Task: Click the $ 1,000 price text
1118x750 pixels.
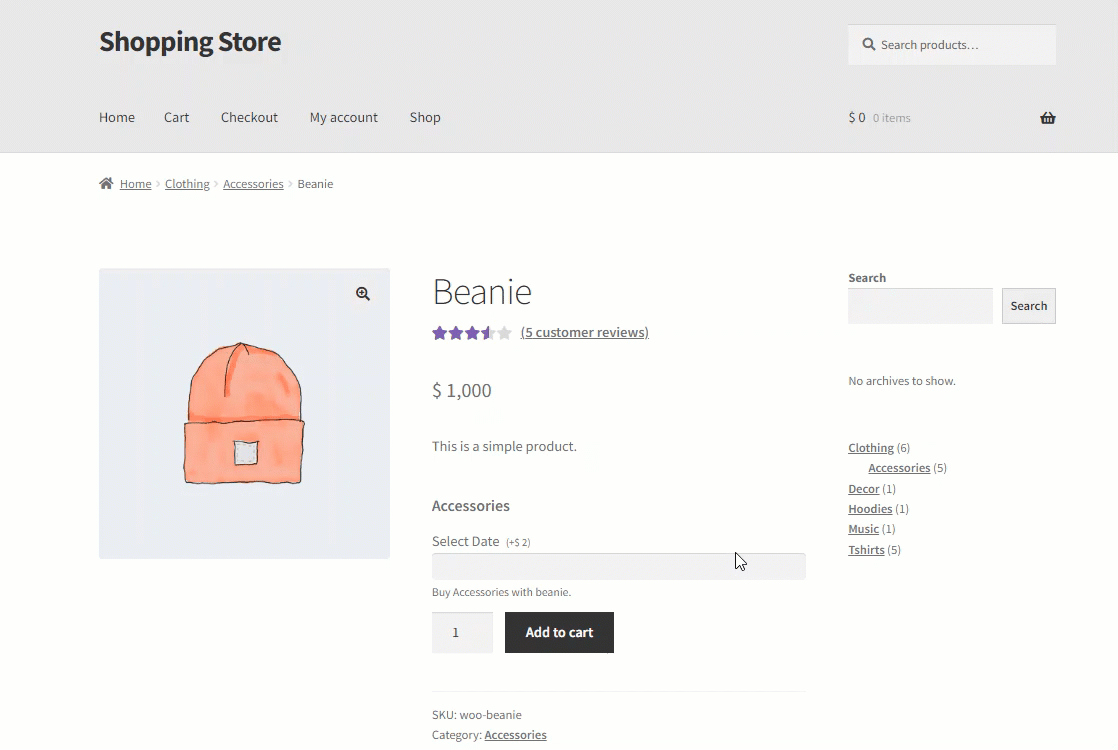Action: pos(462,391)
